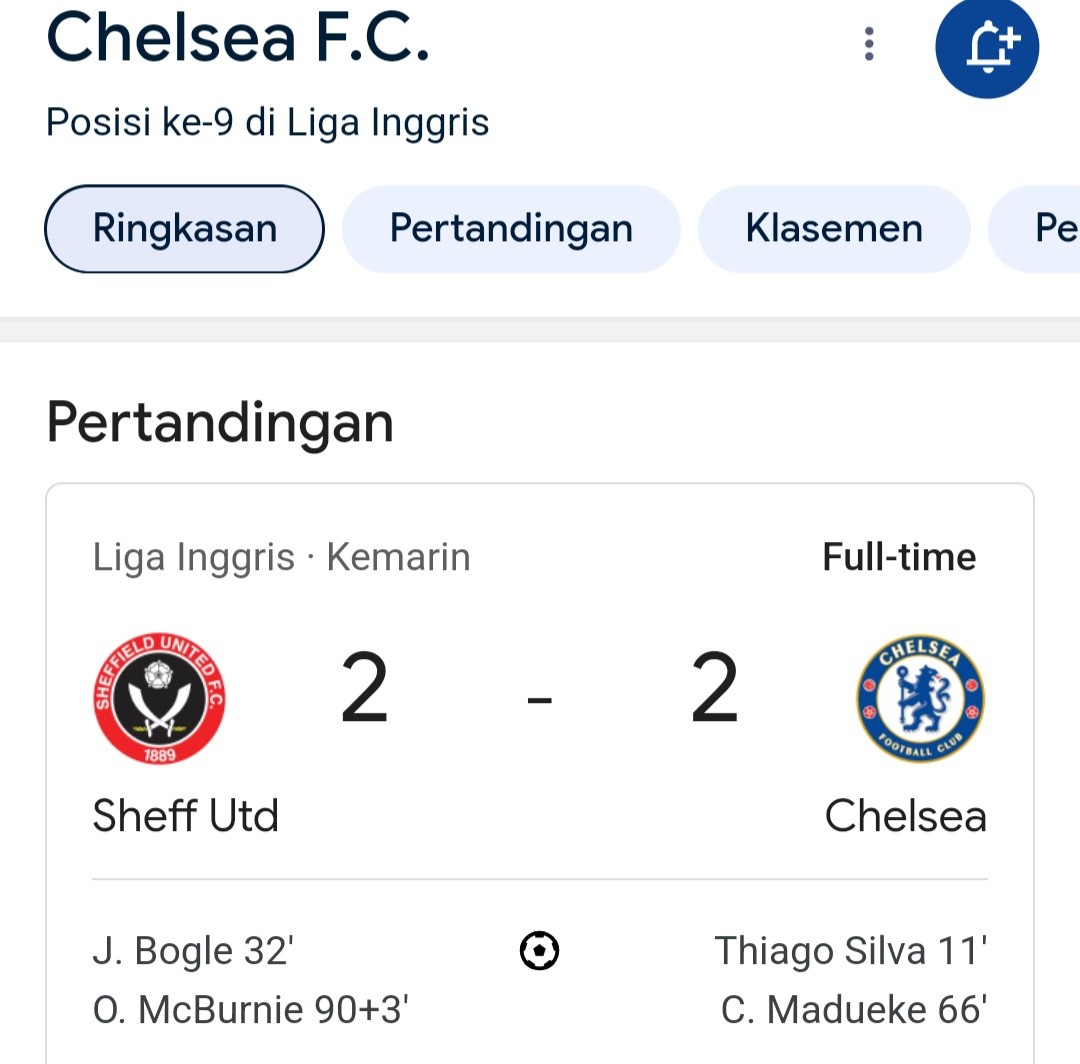Click the soccer ball goals icon

tap(539, 950)
